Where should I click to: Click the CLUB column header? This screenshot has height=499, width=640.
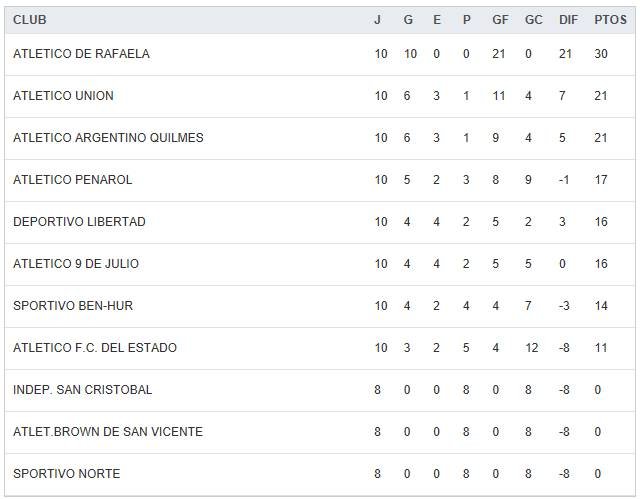click(30, 20)
